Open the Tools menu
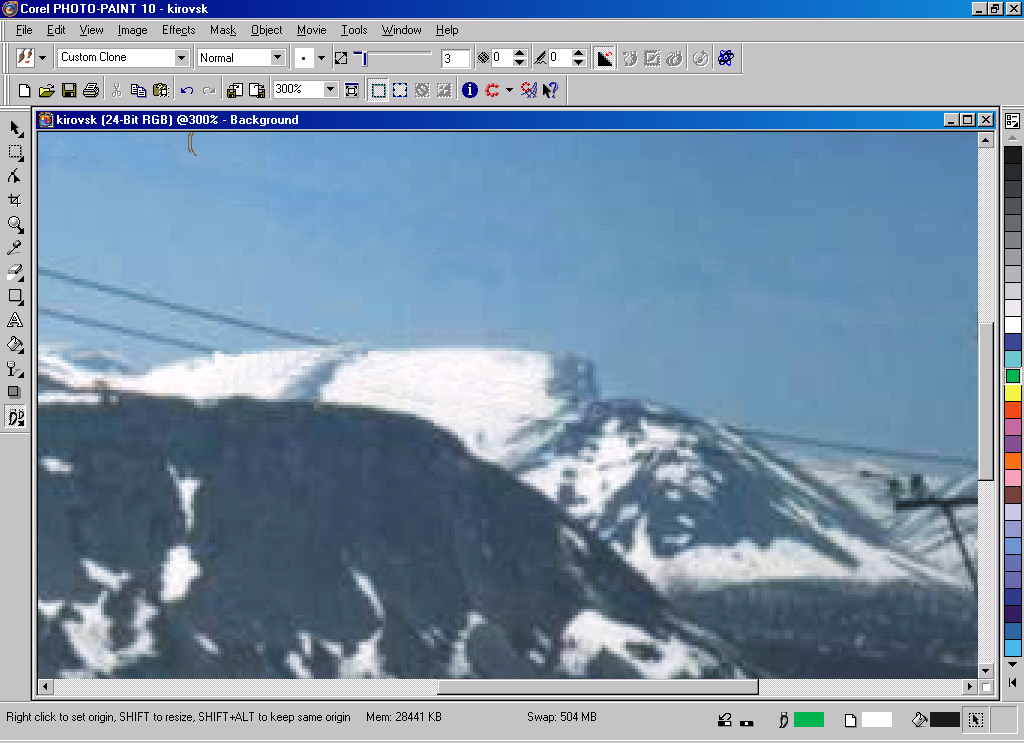 354,30
